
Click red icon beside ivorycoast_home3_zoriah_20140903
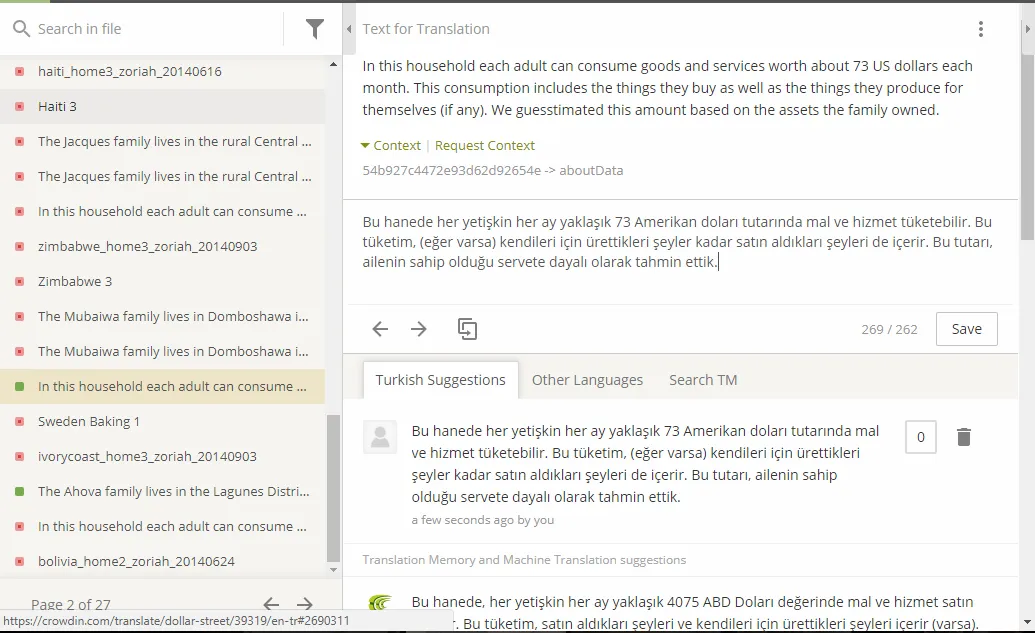pos(20,456)
